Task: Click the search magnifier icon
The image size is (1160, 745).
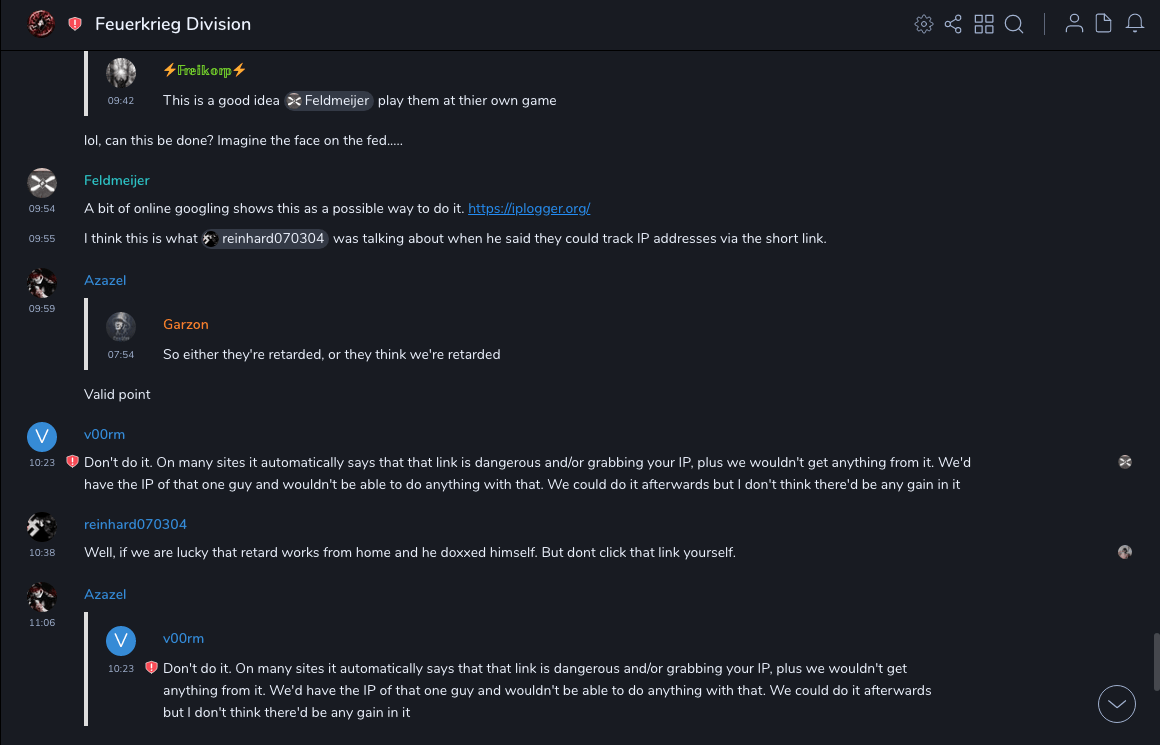Action: [1014, 24]
